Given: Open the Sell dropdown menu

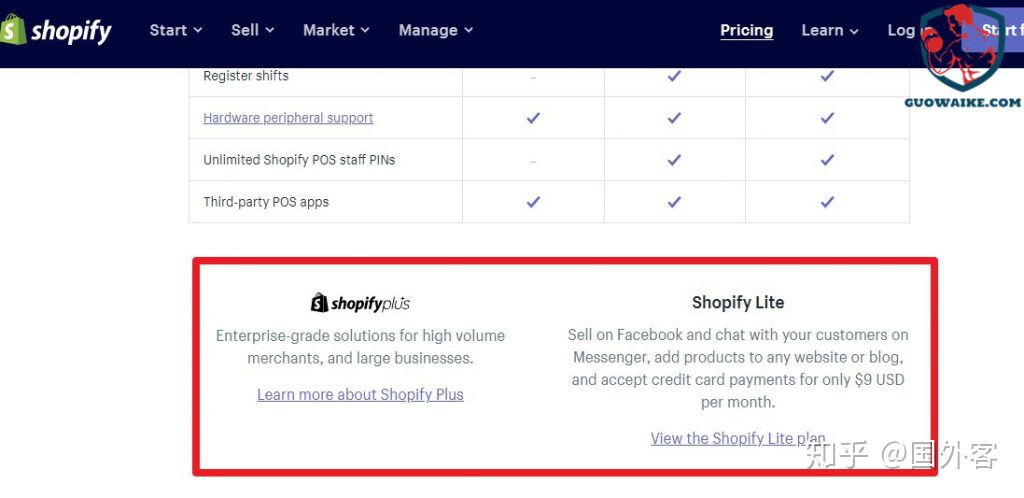Looking at the screenshot, I should [x=252, y=30].
